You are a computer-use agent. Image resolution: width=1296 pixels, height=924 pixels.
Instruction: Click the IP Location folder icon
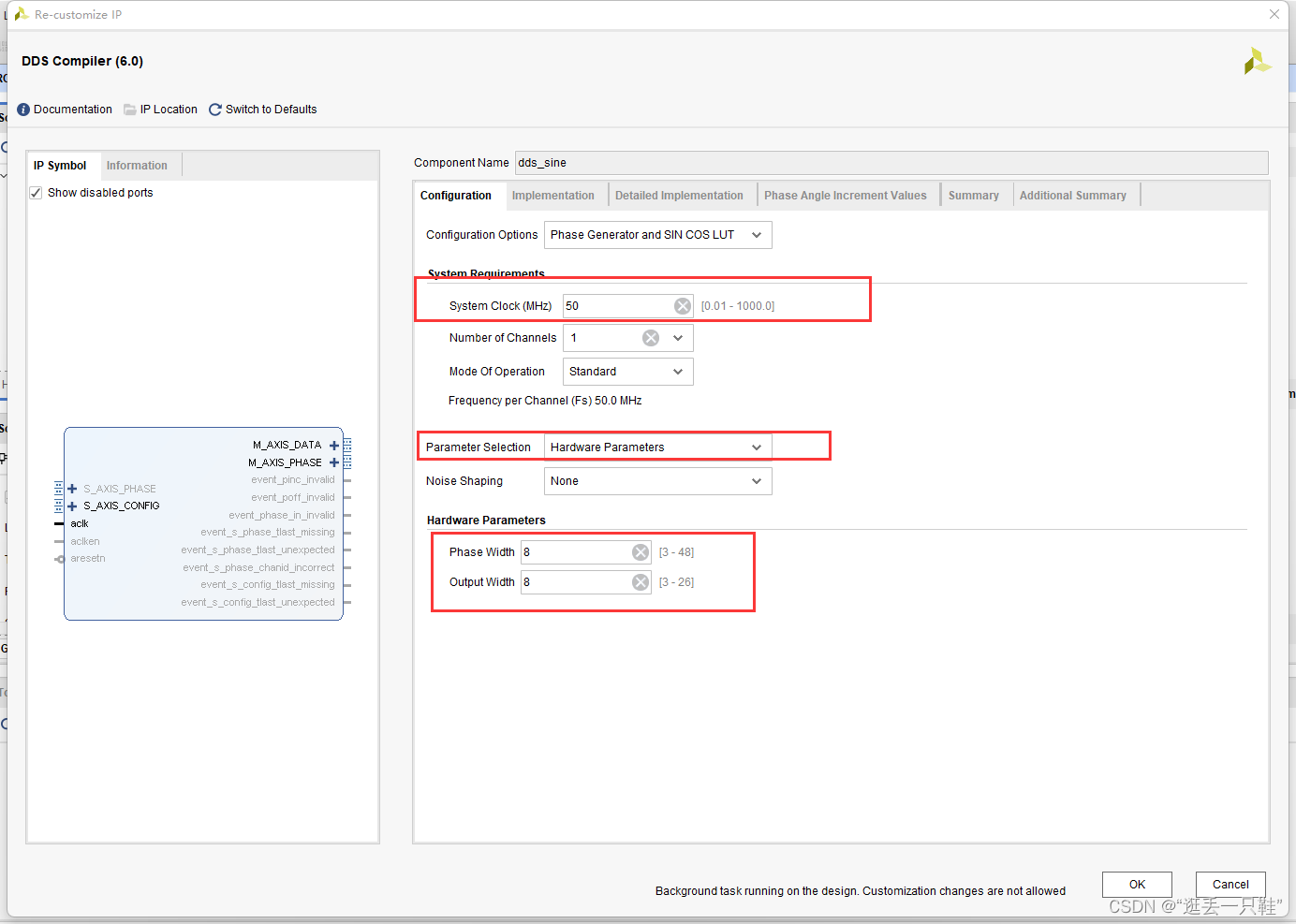(x=130, y=110)
